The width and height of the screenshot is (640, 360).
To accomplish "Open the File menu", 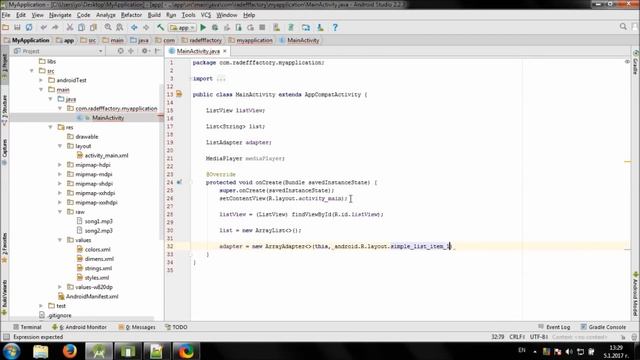I will point(6,15).
